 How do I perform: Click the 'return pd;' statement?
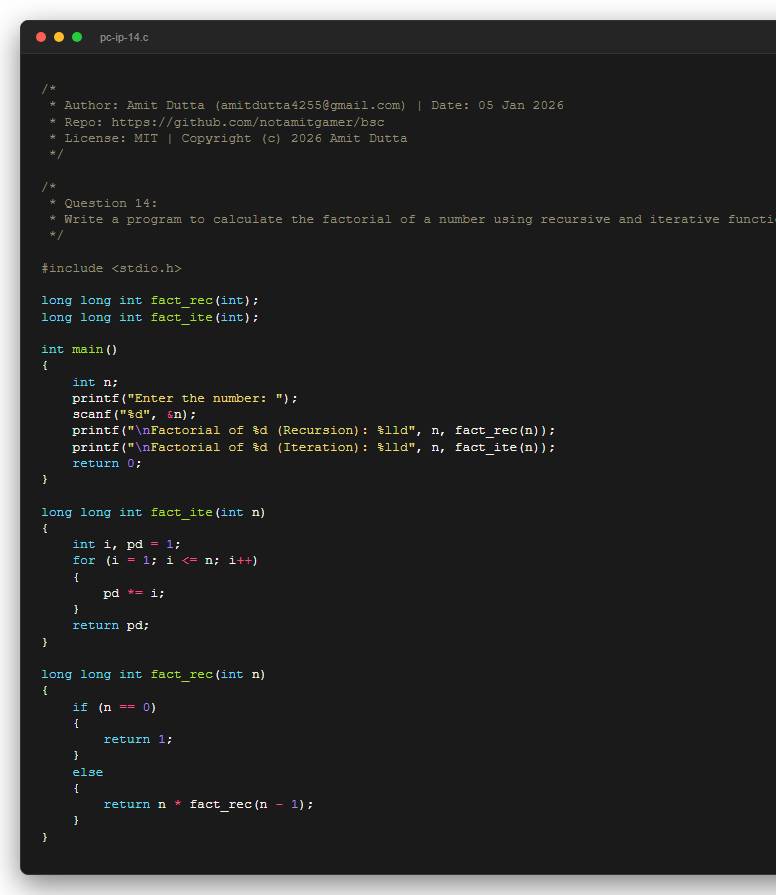click(111, 626)
